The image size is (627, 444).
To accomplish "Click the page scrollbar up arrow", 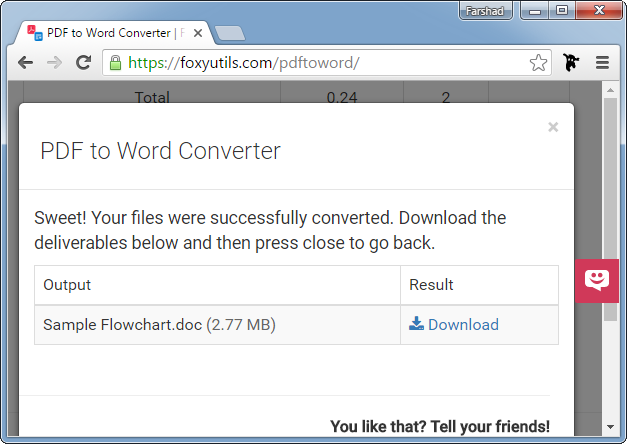I will pos(610,90).
